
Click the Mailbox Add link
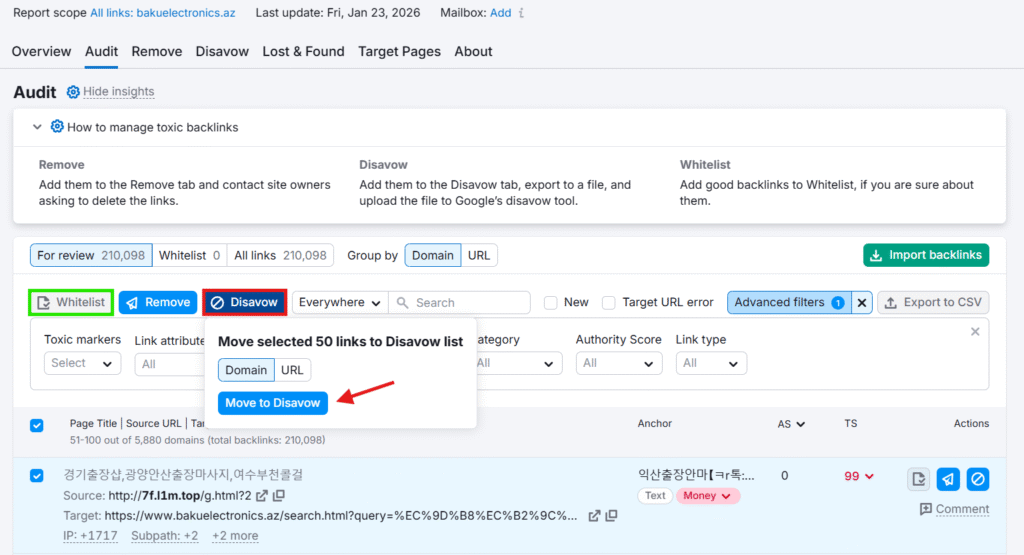click(x=500, y=13)
